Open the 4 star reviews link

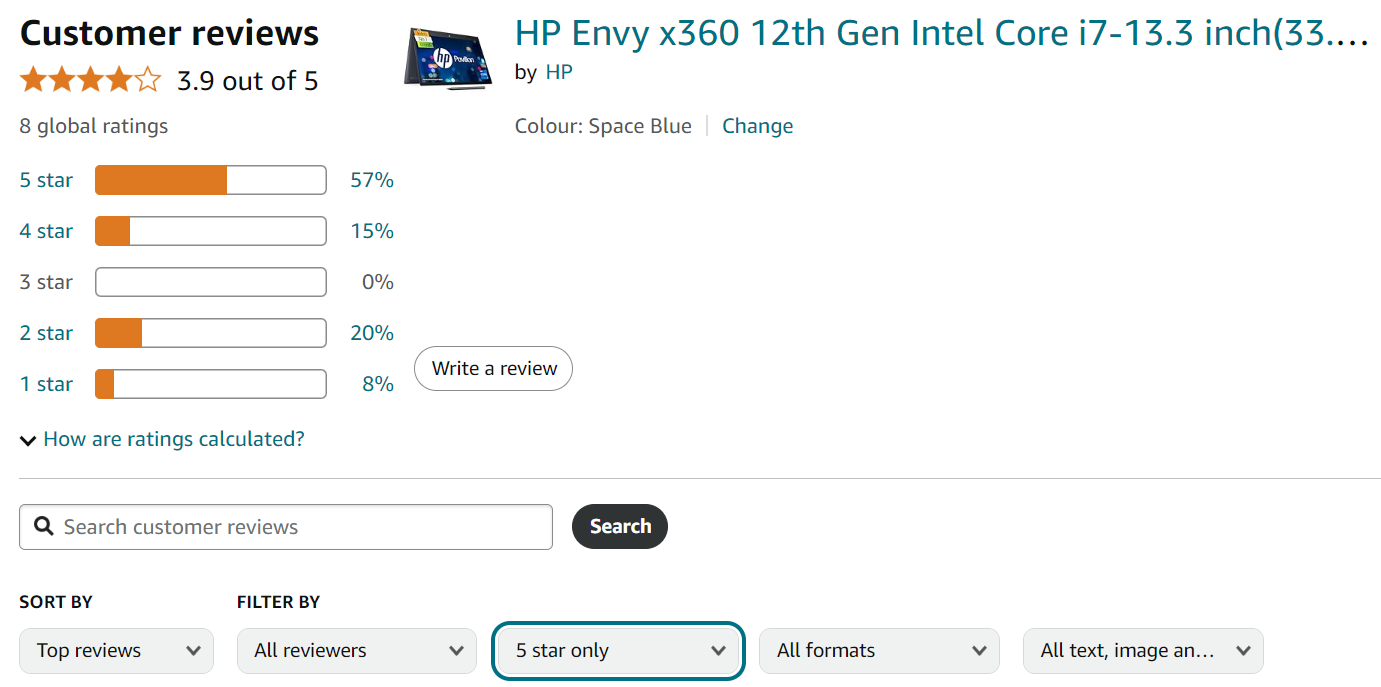(x=46, y=231)
